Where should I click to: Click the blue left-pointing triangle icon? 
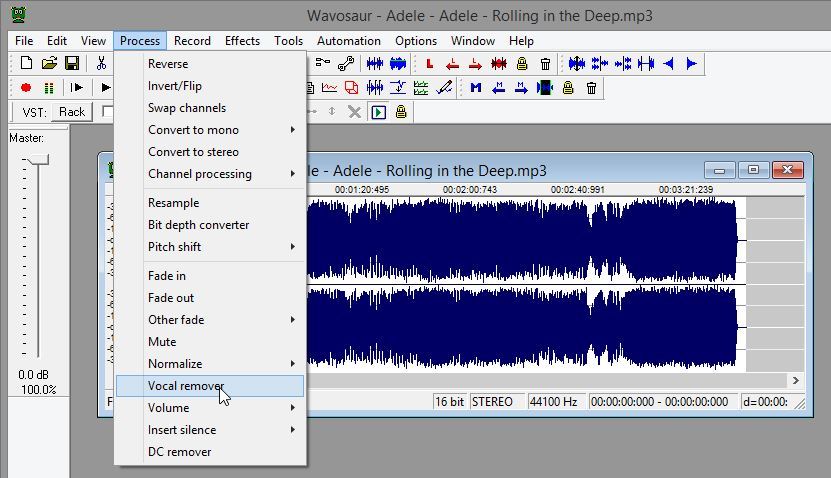point(669,64)
